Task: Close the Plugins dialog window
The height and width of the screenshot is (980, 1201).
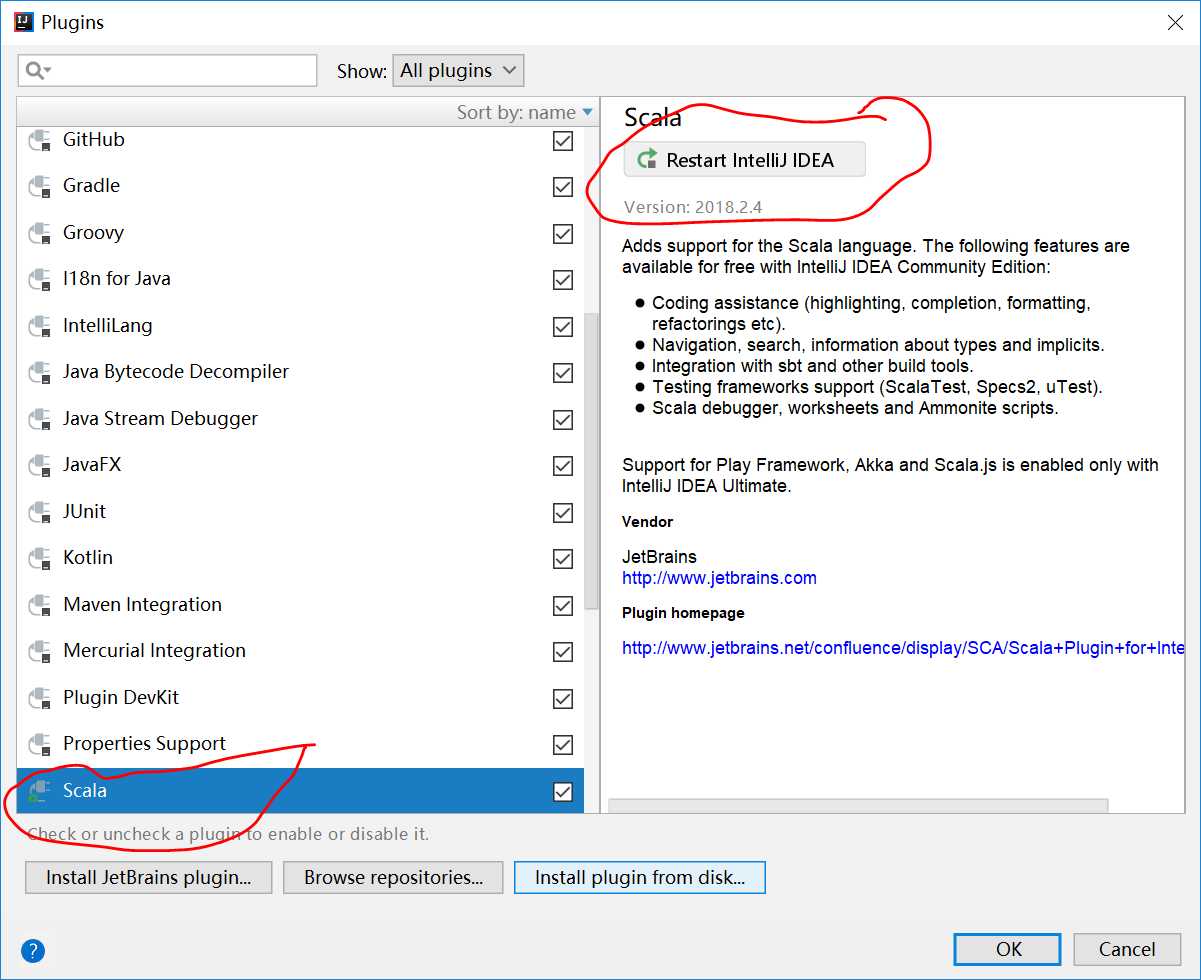Action: tap(1175, 22)
